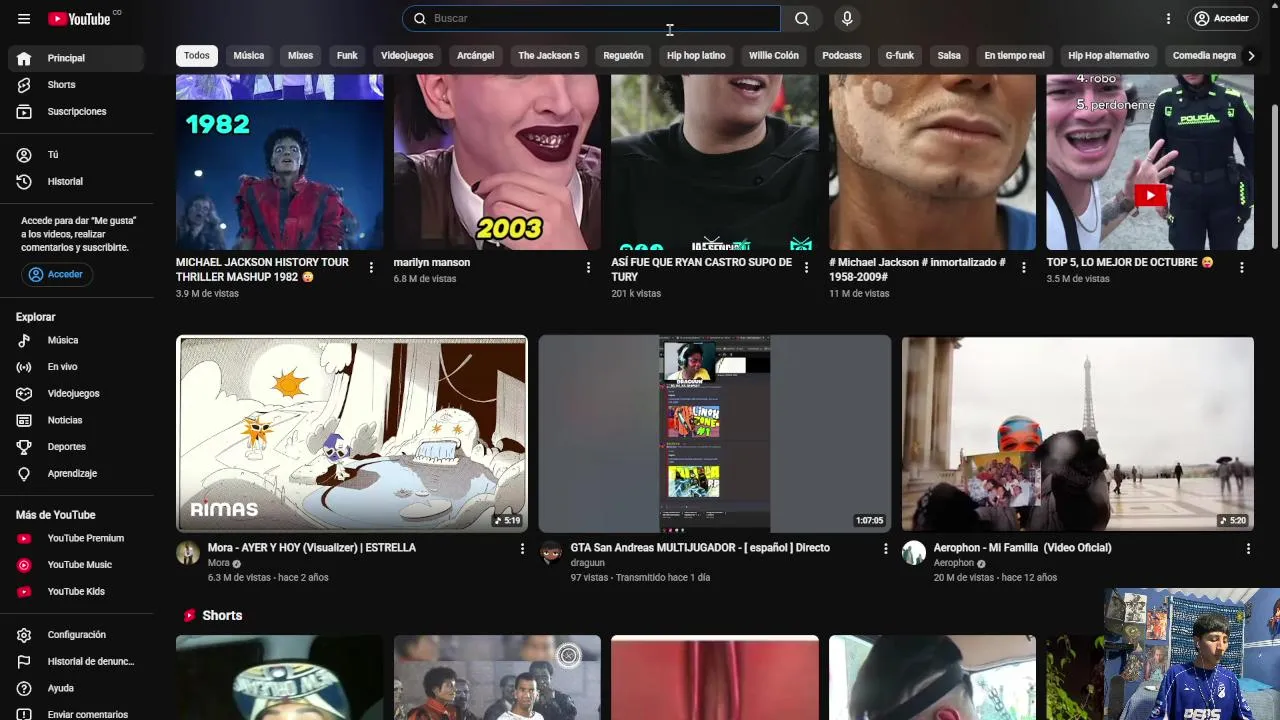Play GTA San Andreas MULTIJUGADOR thumbnail
The image size is (1280, 720).
tap(715, 434)
